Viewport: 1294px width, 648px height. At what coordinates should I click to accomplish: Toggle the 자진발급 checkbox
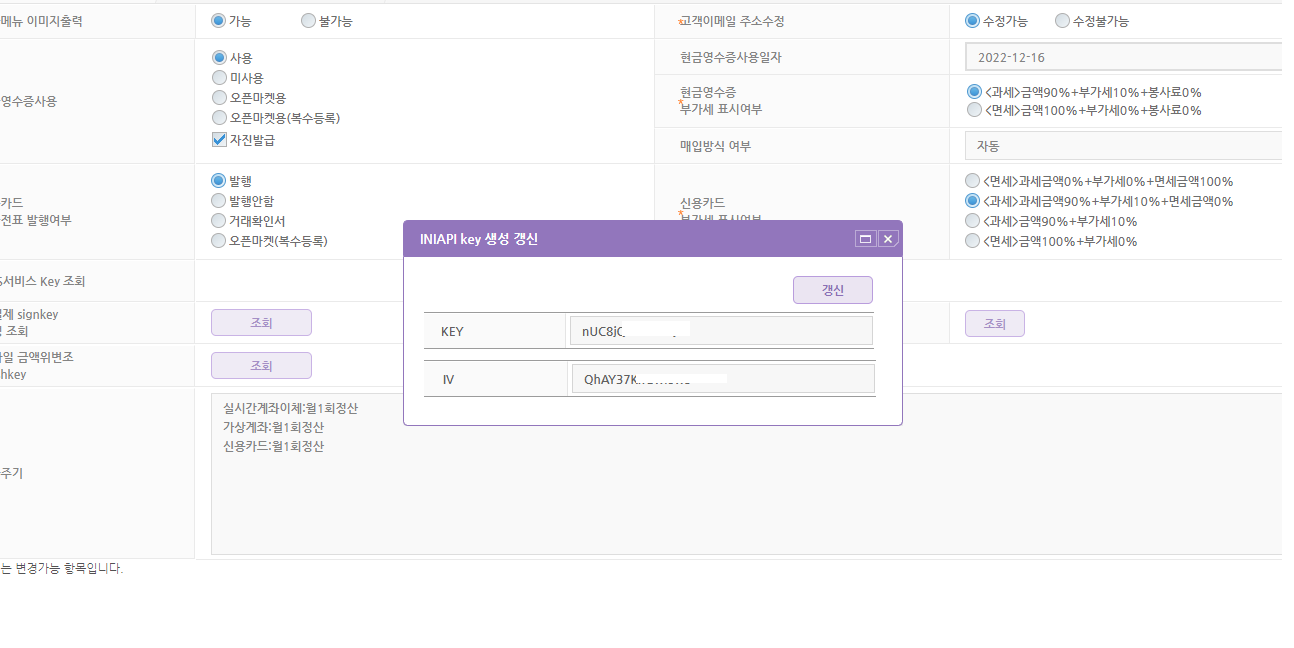(218, 139)
